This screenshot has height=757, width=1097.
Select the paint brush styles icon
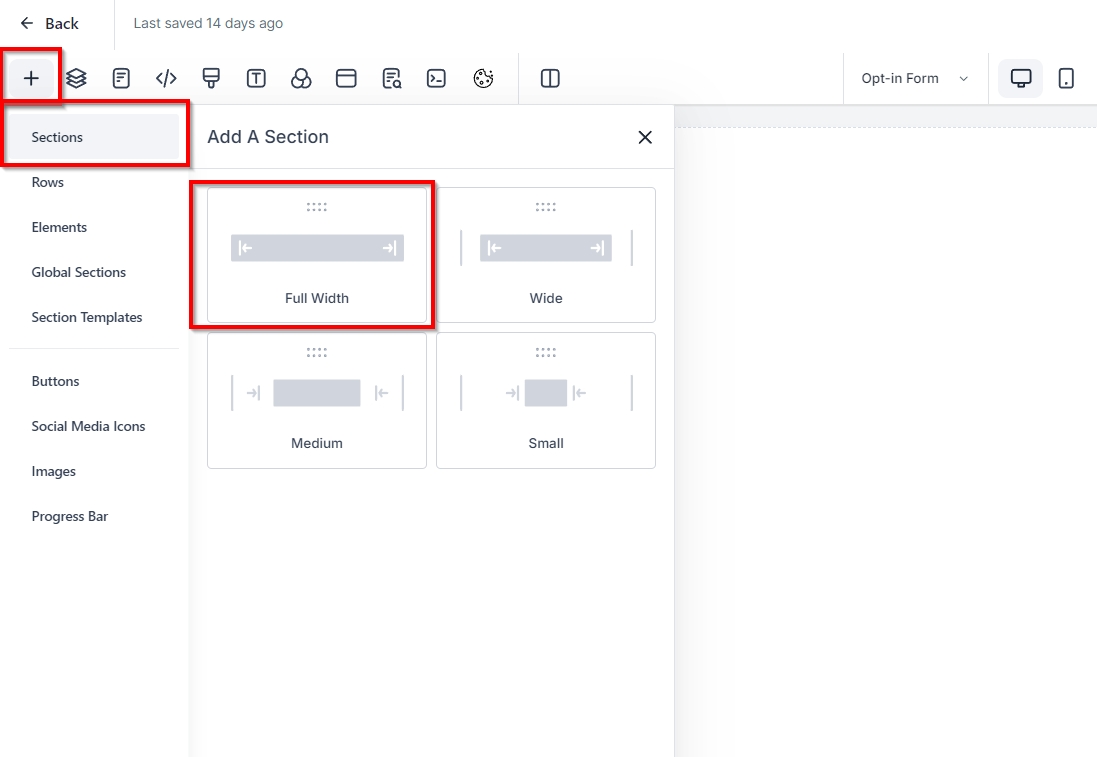click(211, 78)
